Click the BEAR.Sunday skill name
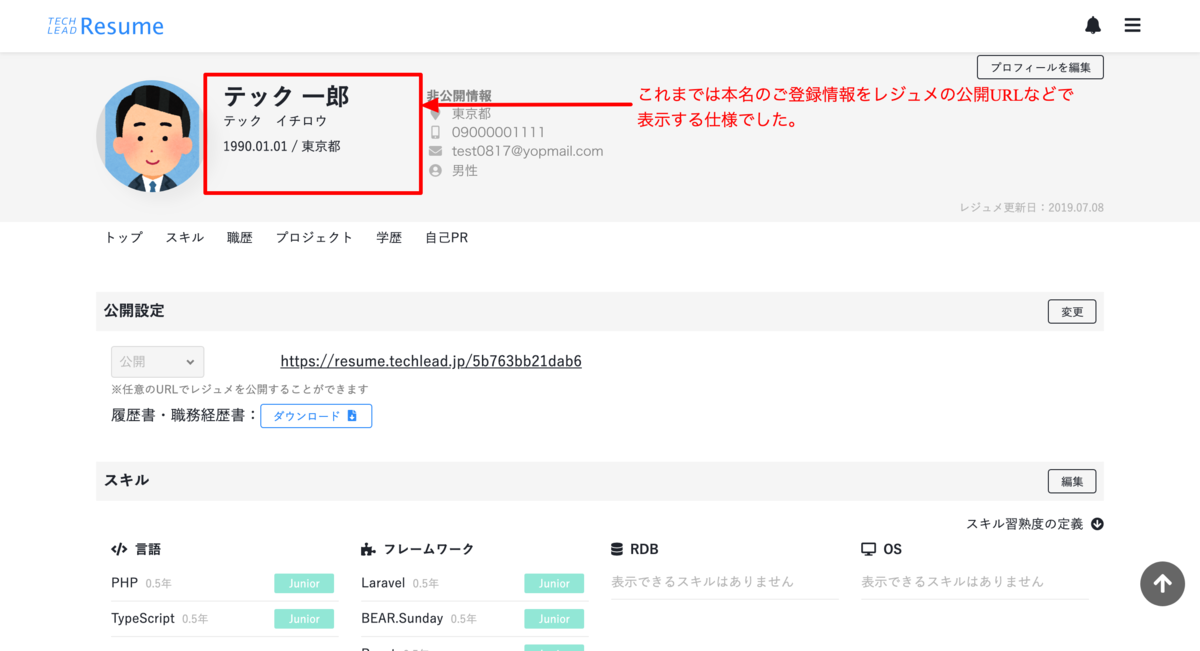 [x=402, y=618]
